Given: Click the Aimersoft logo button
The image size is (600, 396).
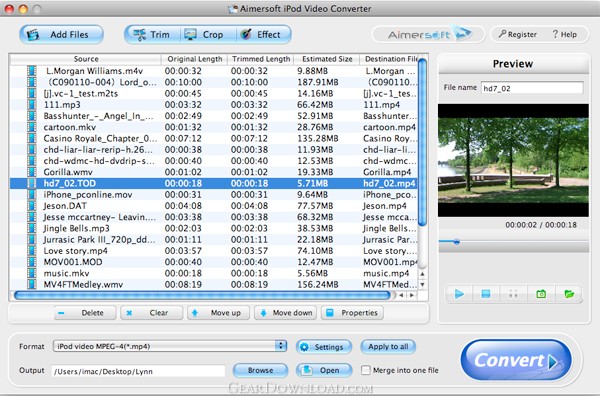Looking at the screenshot, I should click(428, 34).
